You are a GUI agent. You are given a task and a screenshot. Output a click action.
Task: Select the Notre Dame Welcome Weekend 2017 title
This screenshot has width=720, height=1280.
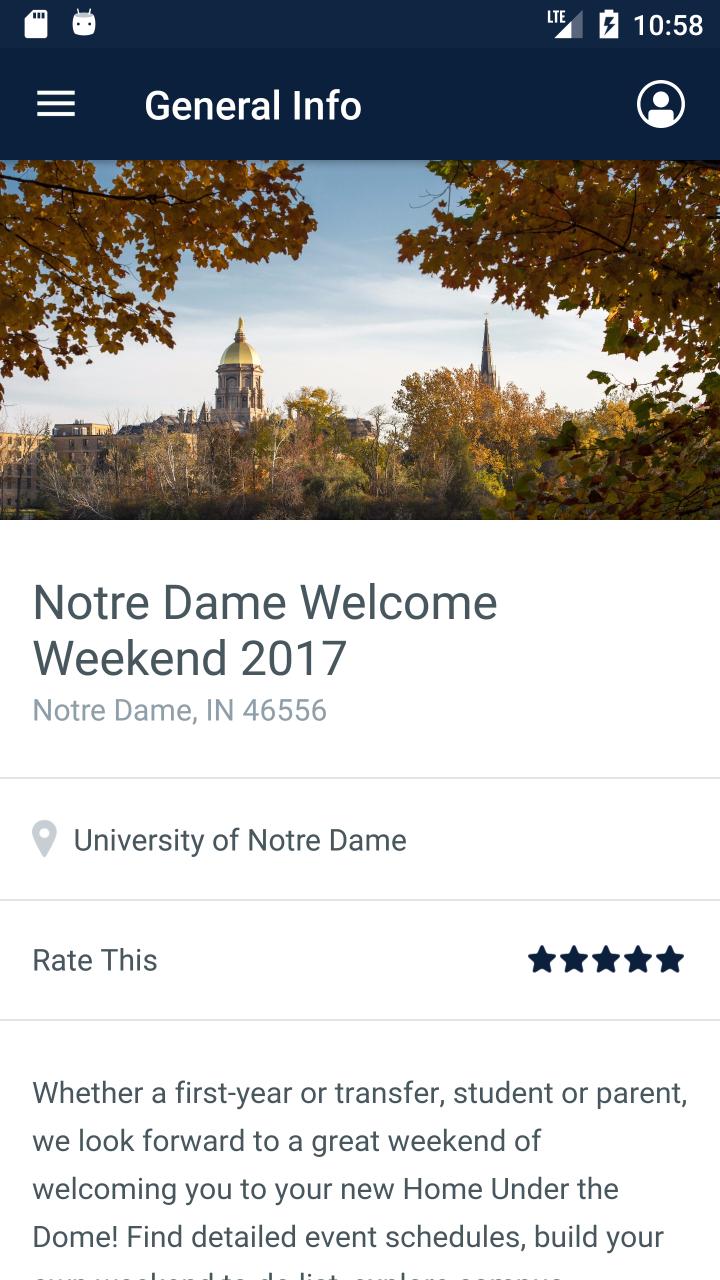(265, 630)
